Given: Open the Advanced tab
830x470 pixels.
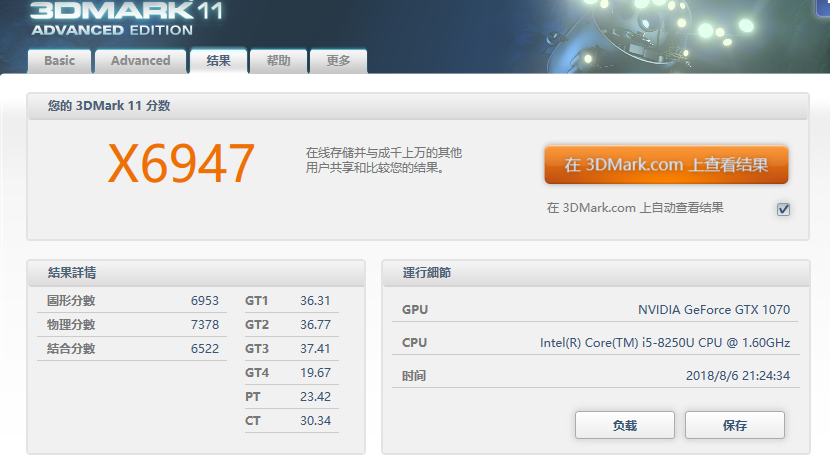Looking at the screenshot, I should 140,61.
